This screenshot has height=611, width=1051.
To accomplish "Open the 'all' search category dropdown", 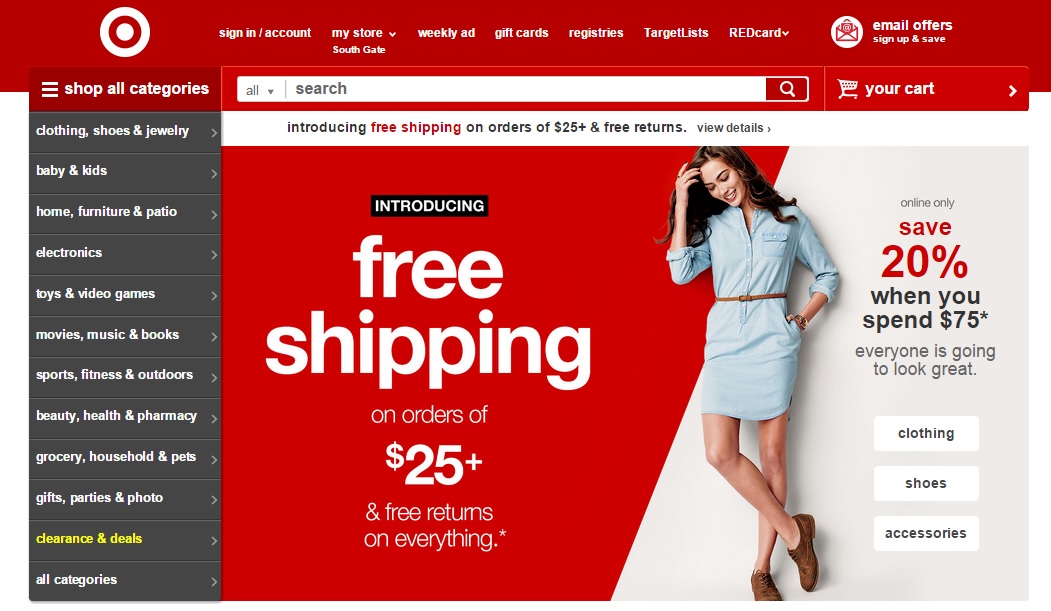I will 259,90.
